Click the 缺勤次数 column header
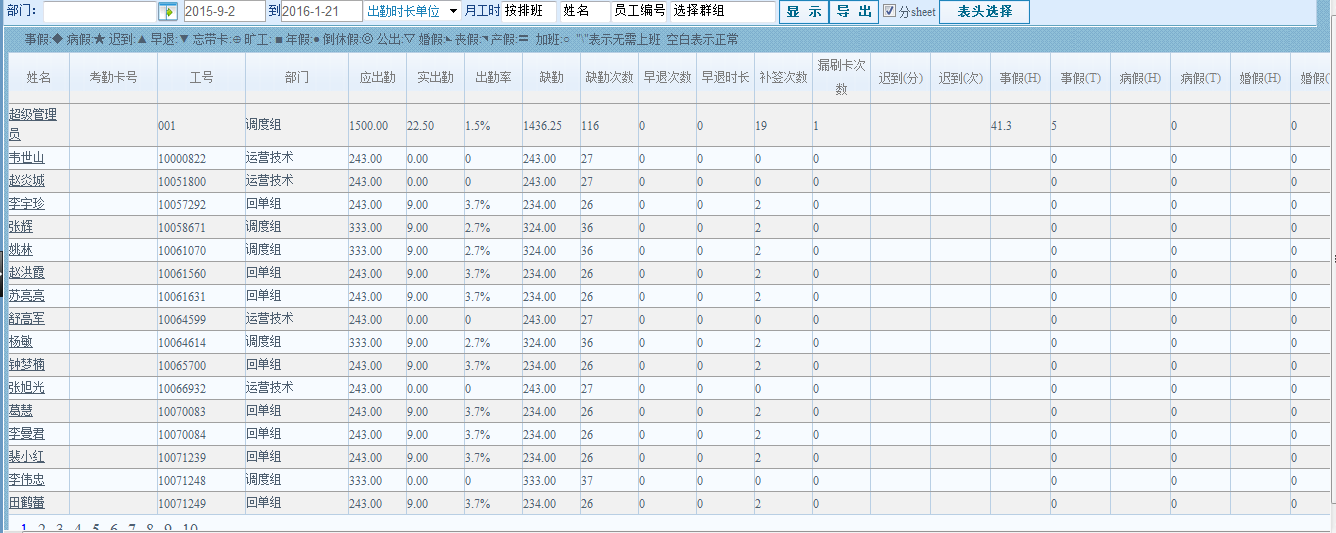This screenshot has height=533, width=1336. tap(609, 77)
